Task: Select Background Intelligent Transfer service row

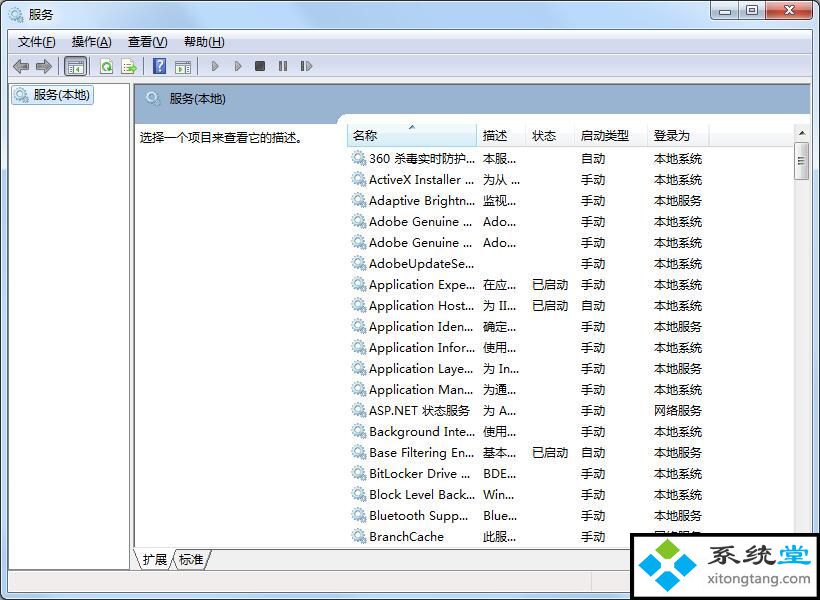Action: [x=527, y=432]
